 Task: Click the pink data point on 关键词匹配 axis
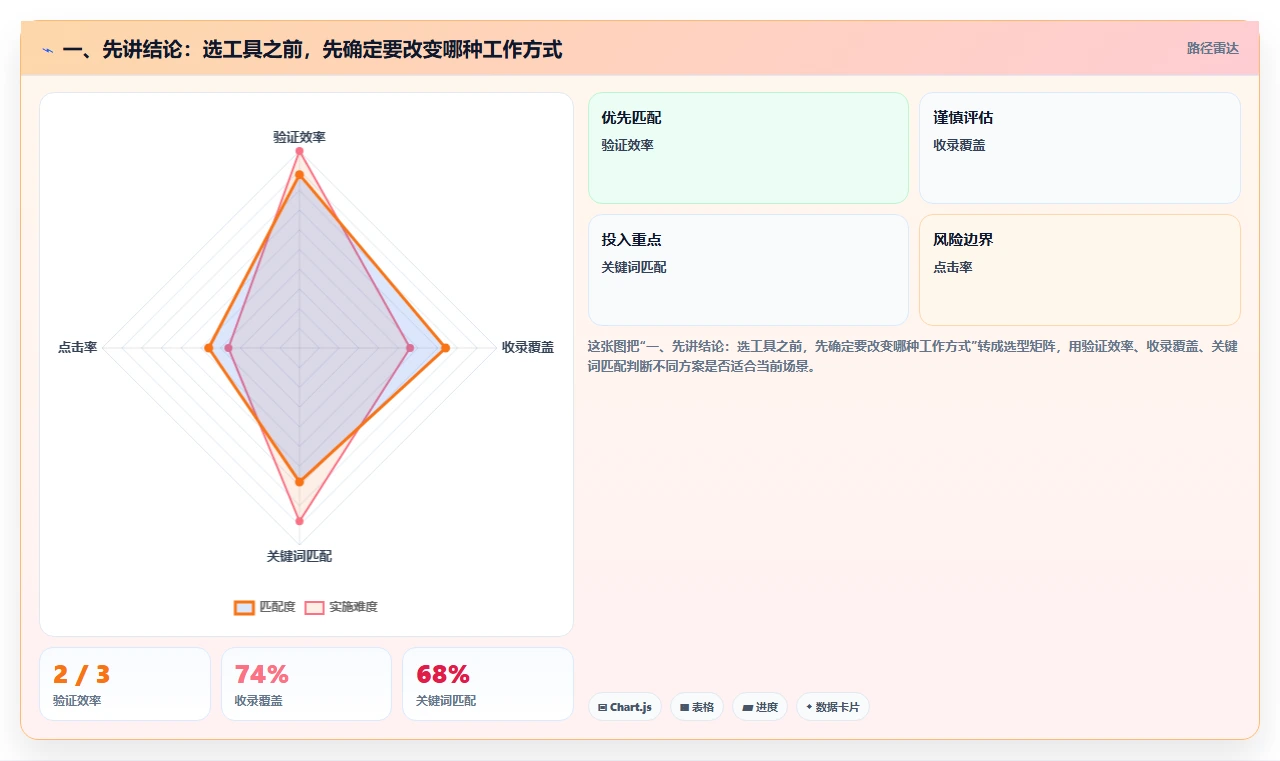point(299,521)
